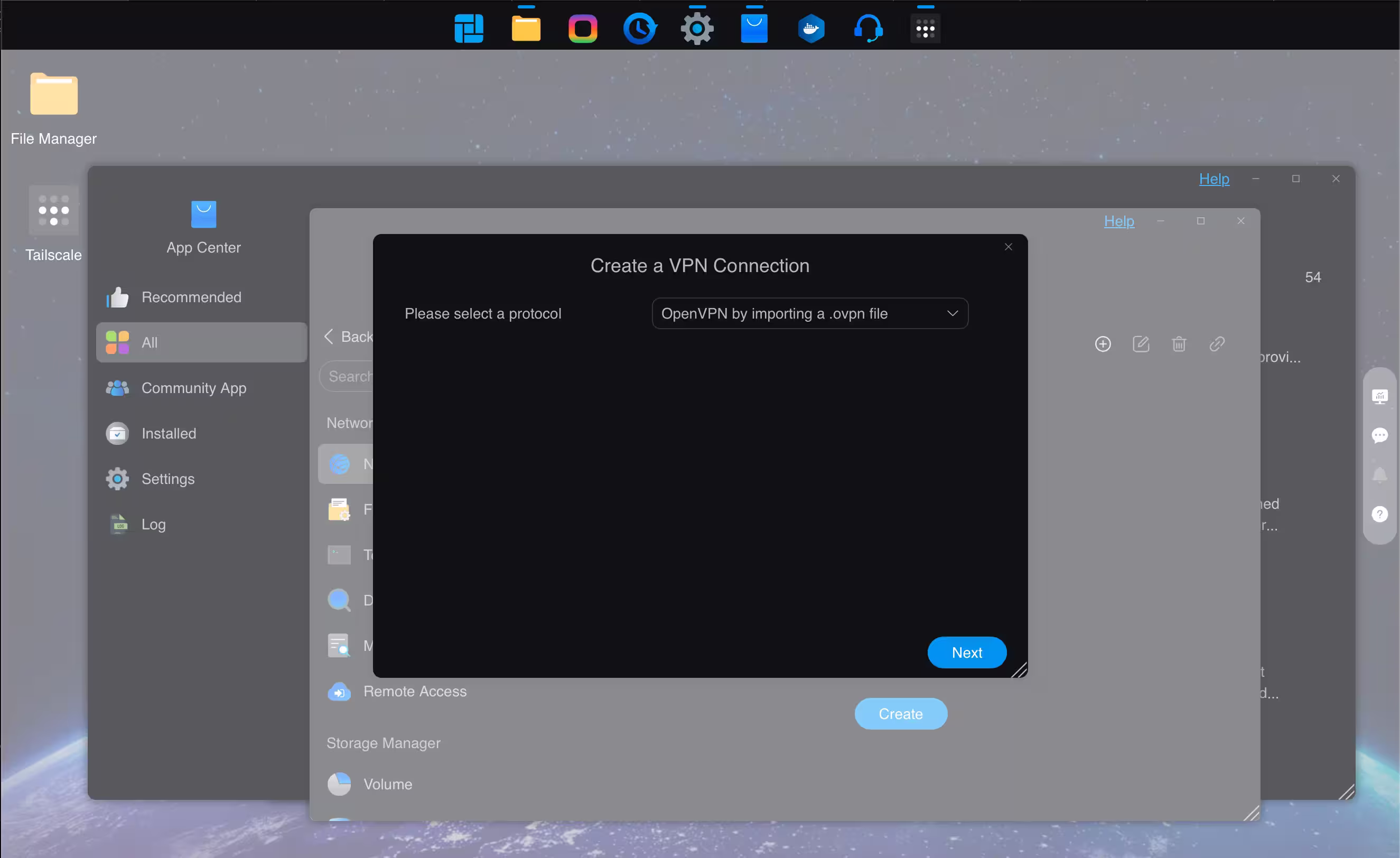Click the Help link in settings window
The height and width of the screenshot is (858, 1400).
coord(1118,221)
